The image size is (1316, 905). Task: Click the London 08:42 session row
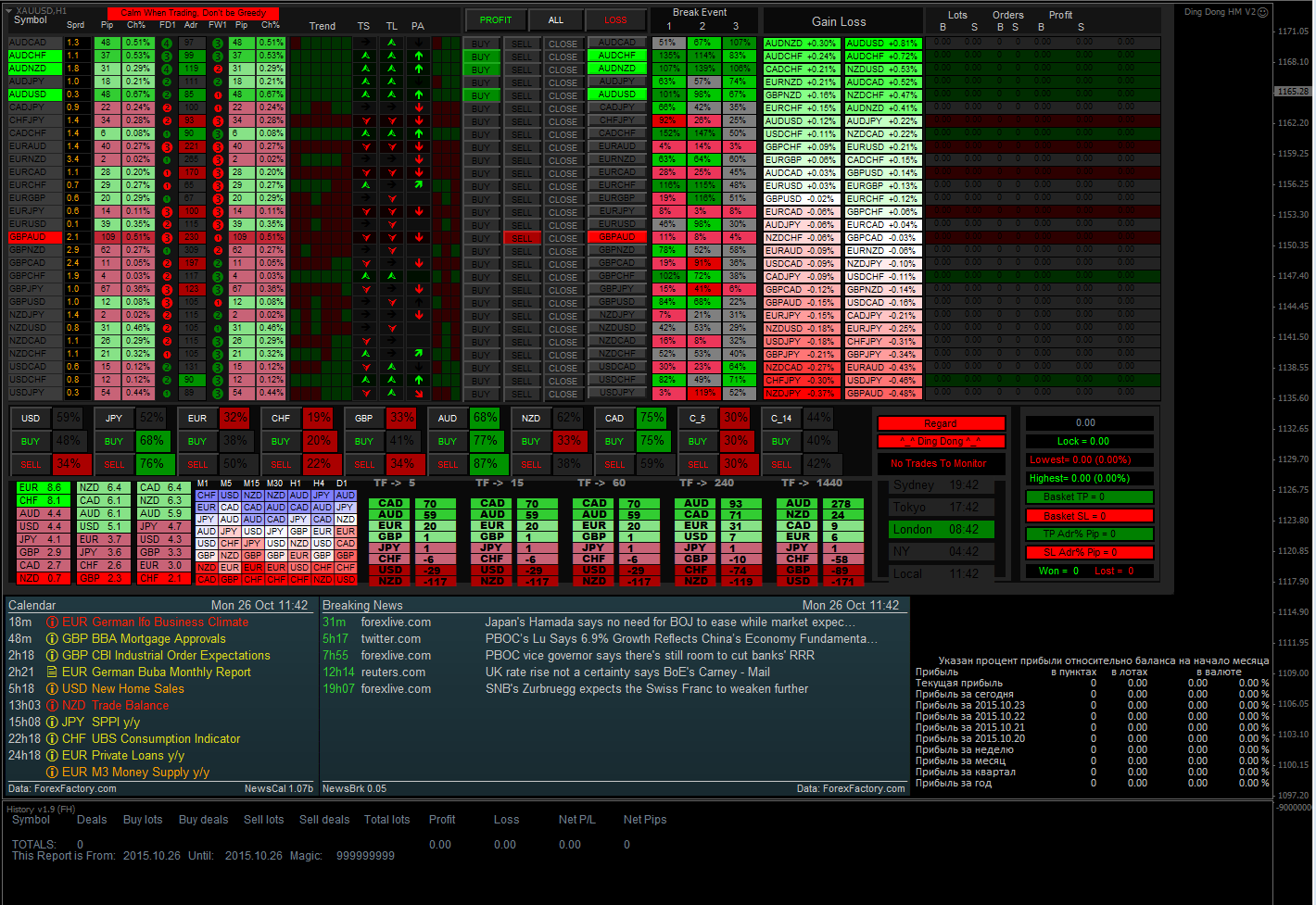click(941, 530)
